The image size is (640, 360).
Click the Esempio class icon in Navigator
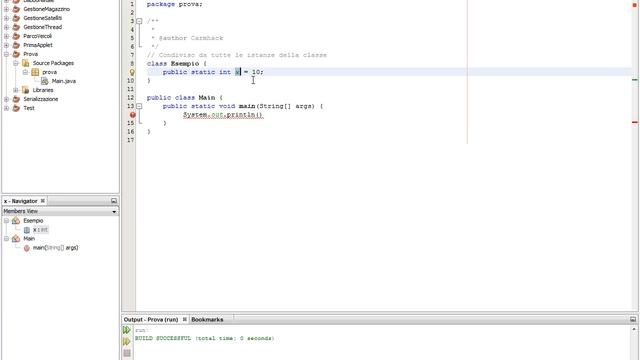pos(16,220)
